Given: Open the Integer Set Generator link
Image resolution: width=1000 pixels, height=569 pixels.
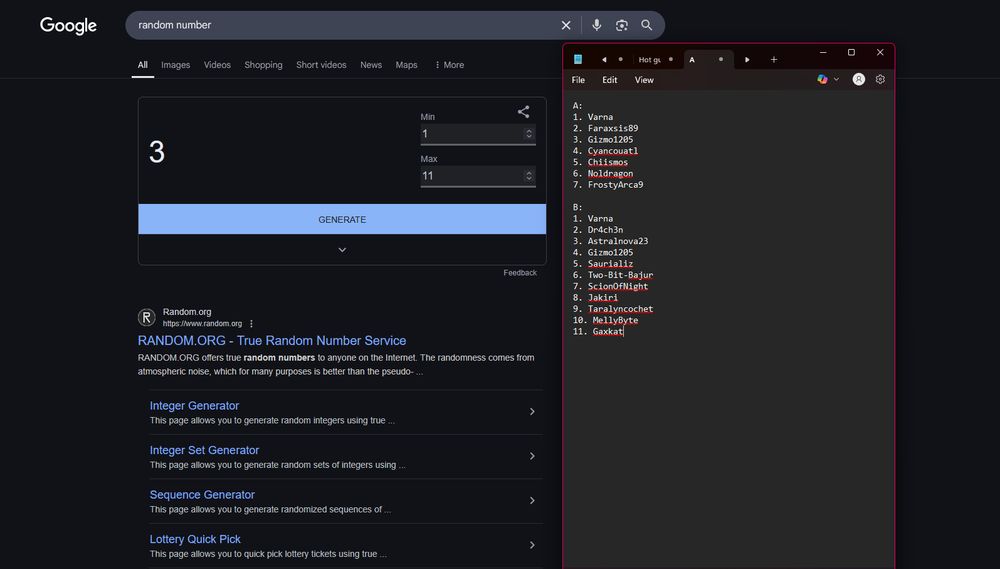Looking at the screenshot, I should click(204, 450).
